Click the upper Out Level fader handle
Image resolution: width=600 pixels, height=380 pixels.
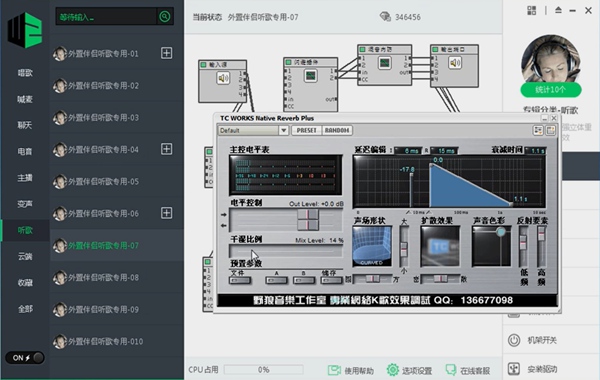(308, 215)
